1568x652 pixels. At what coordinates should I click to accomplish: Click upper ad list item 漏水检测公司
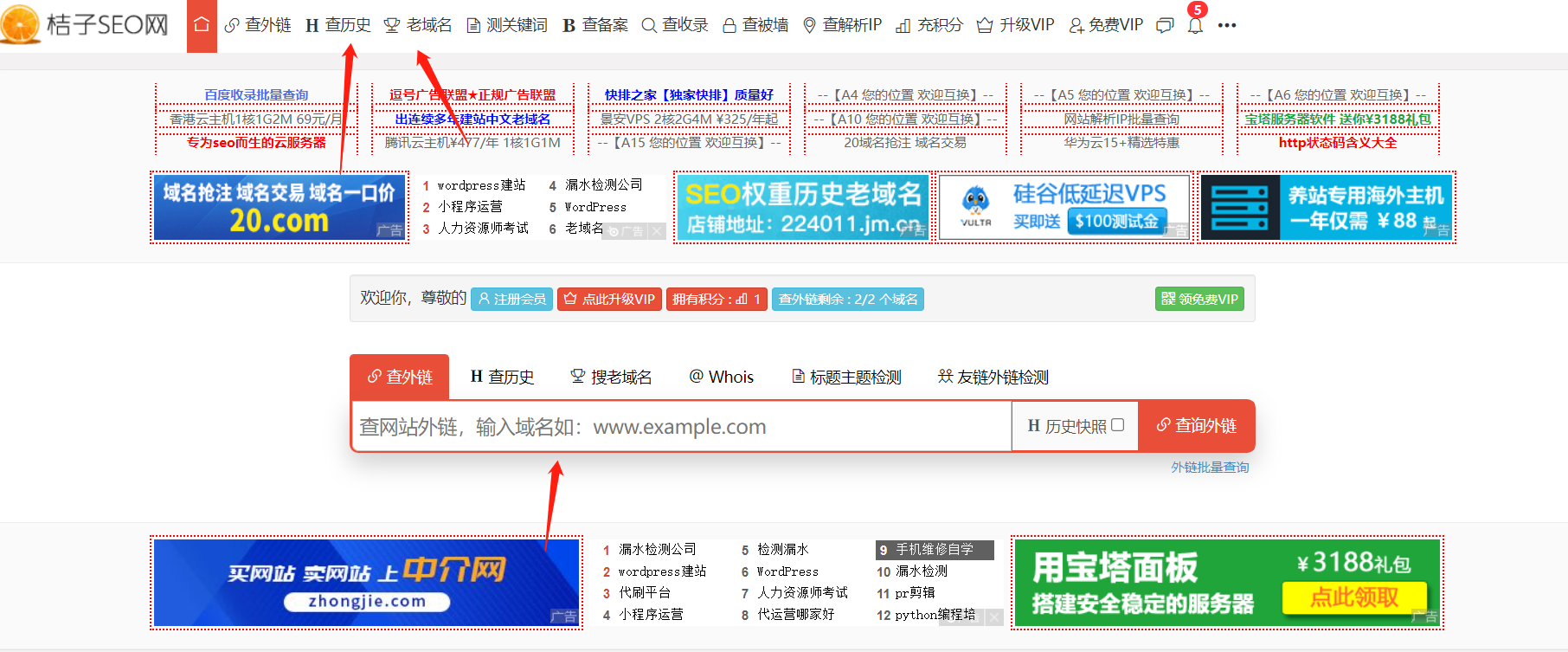[603, 185]
